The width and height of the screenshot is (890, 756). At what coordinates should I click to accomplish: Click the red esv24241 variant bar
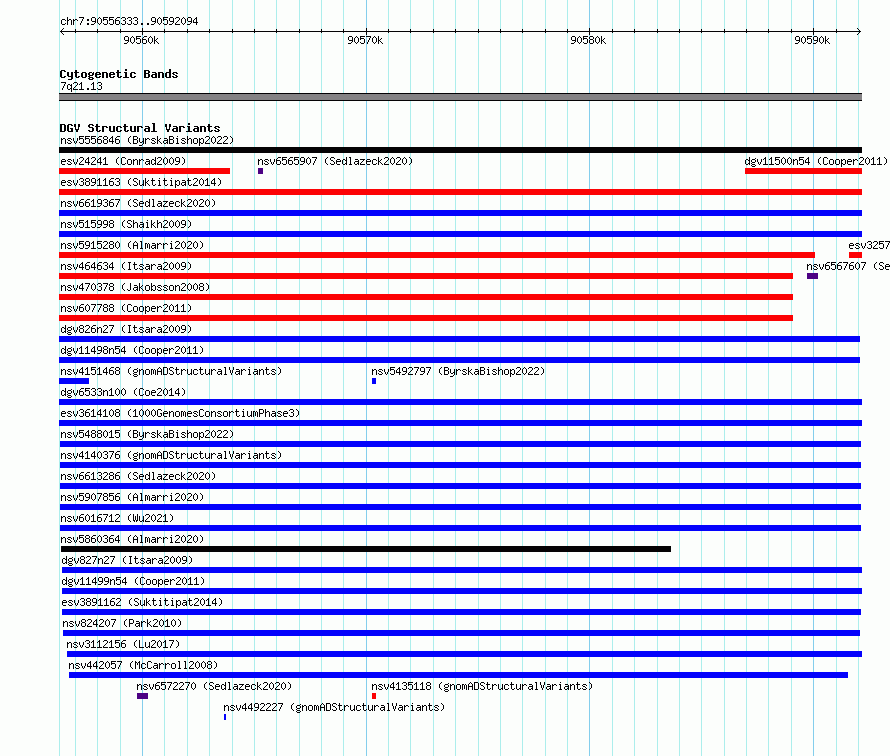[x=145, y=171]
